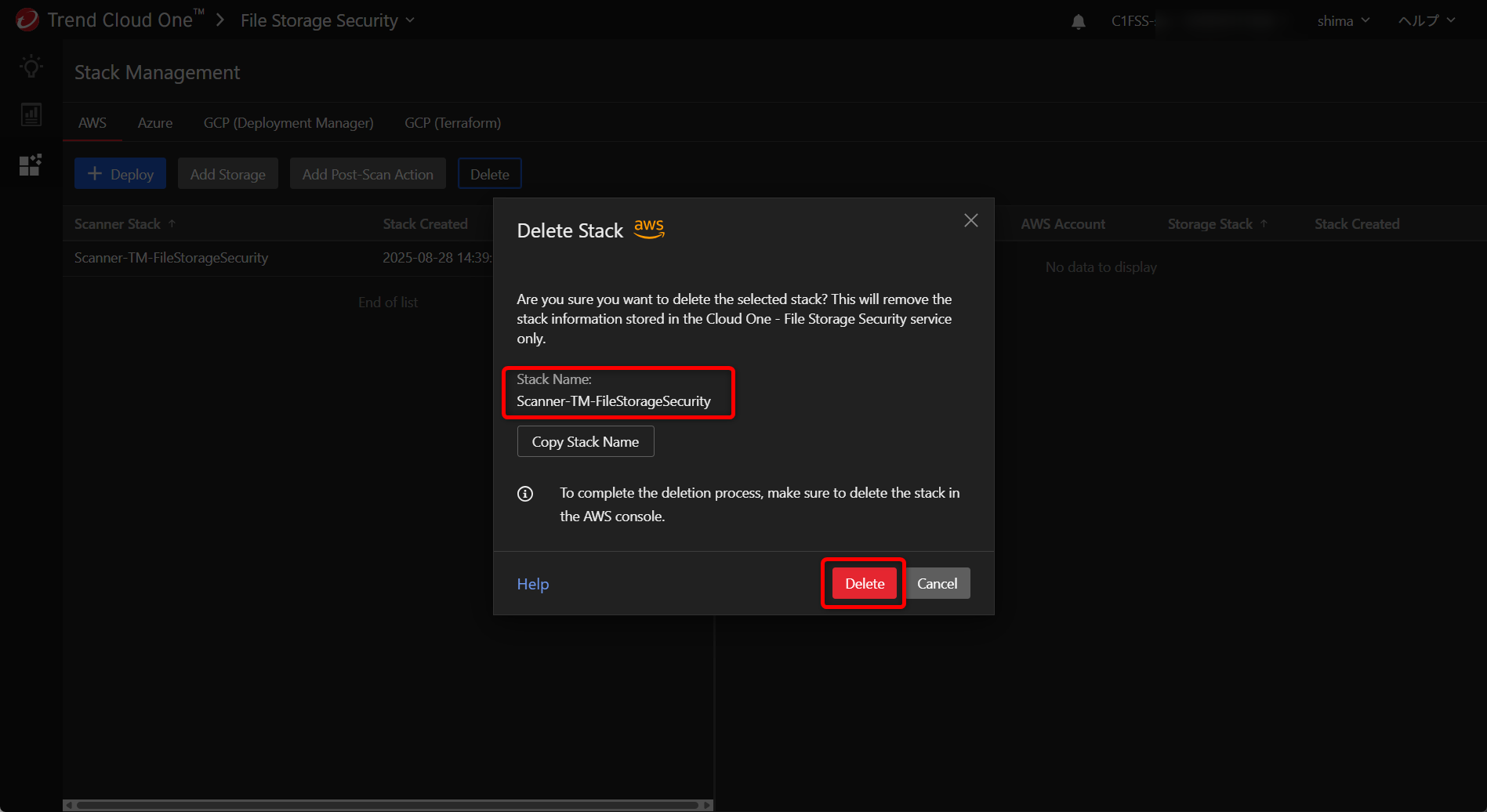Expand File Storage Security service dropdown

pyautogui.click(x=328, y=20)
